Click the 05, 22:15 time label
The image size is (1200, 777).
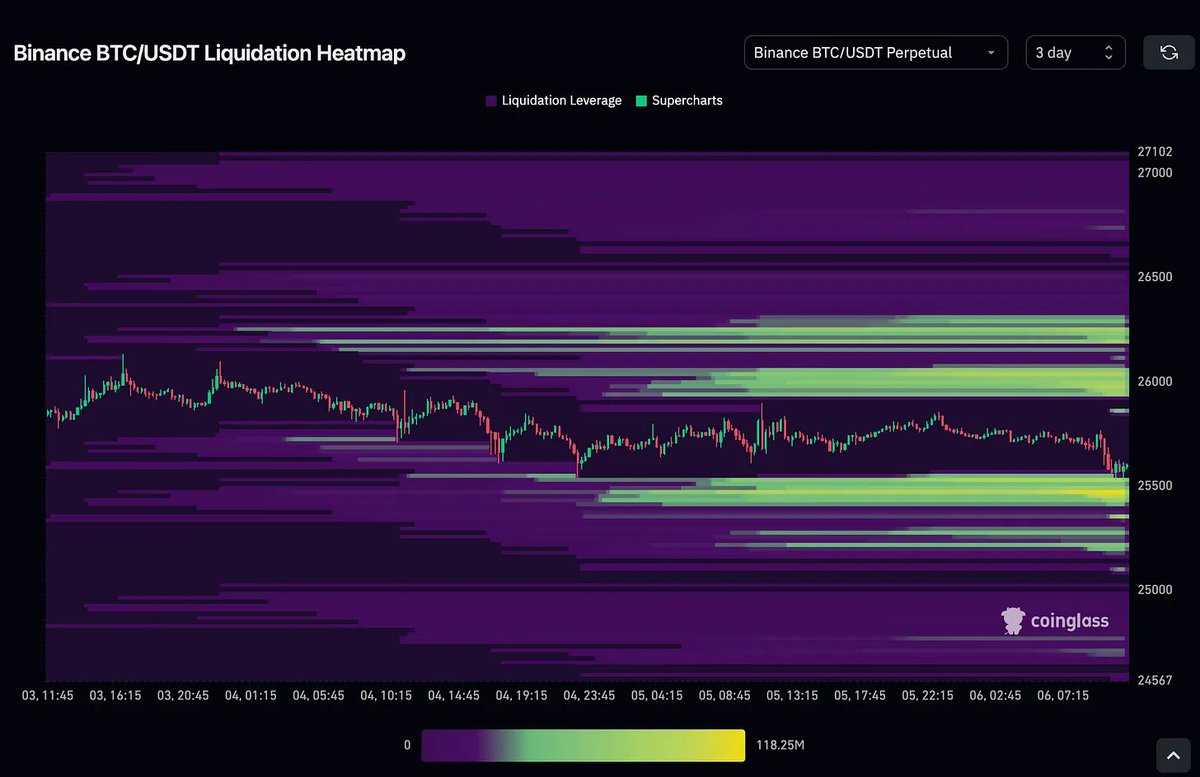(x=929, y=695)
